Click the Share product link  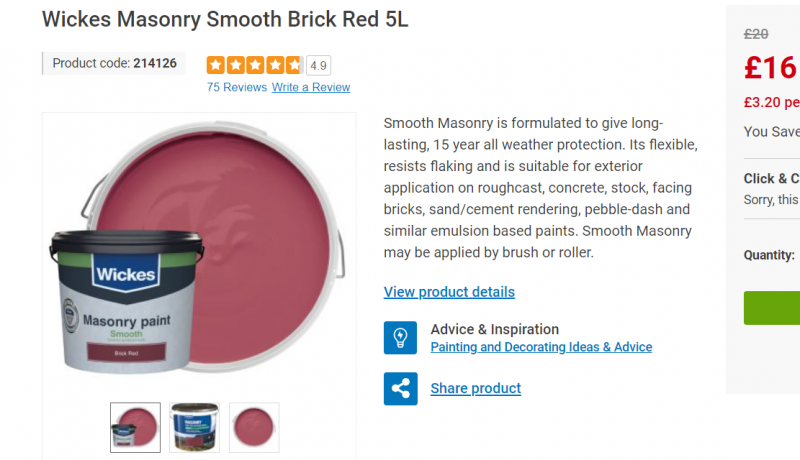click(475, 388)
